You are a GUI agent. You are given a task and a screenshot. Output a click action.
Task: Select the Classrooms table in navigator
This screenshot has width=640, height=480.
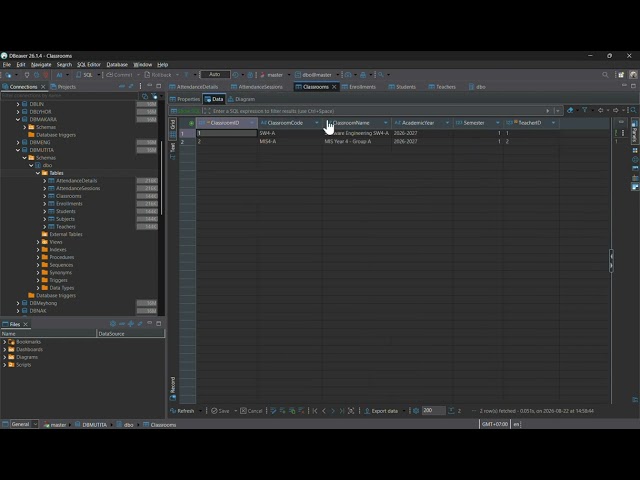69,196
